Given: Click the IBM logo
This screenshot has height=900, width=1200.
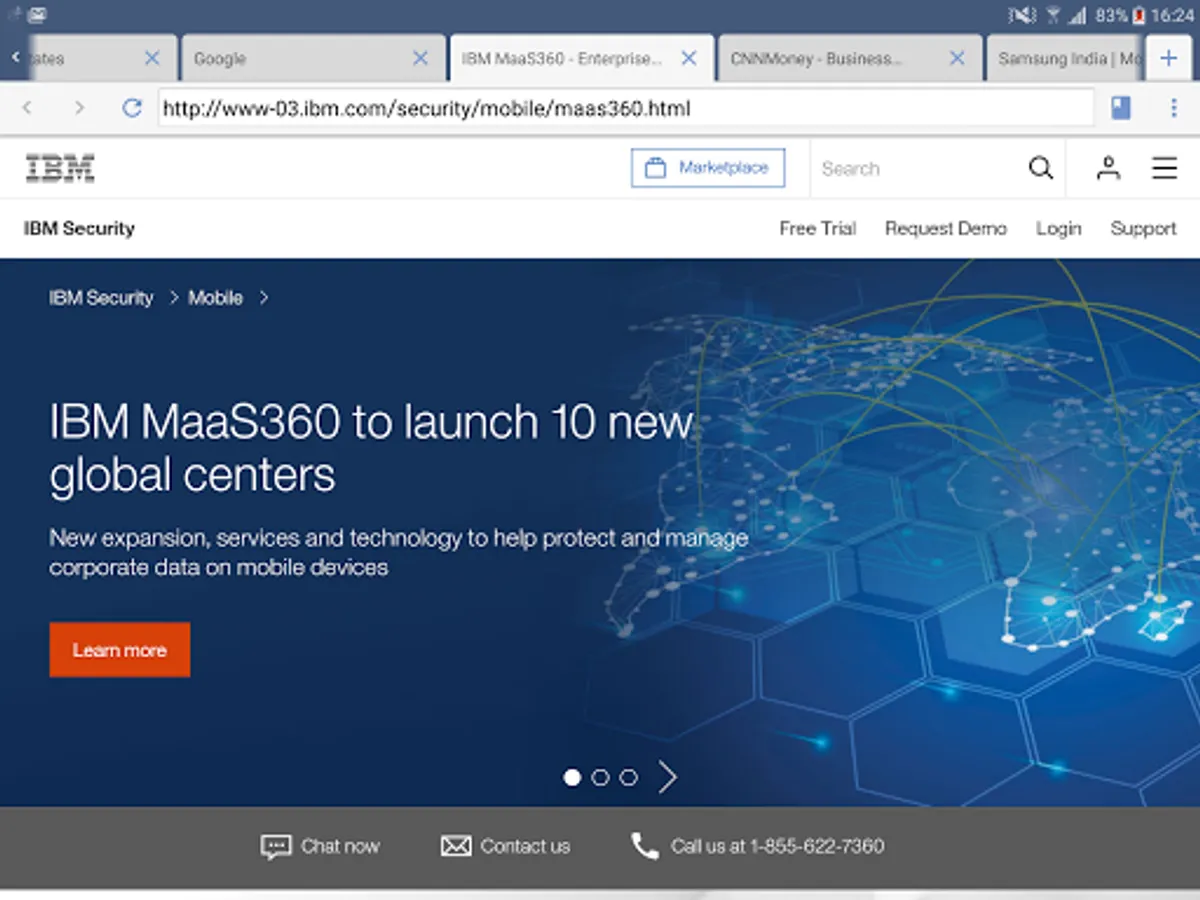Looking at the screenshot, I should coord(60,168).
